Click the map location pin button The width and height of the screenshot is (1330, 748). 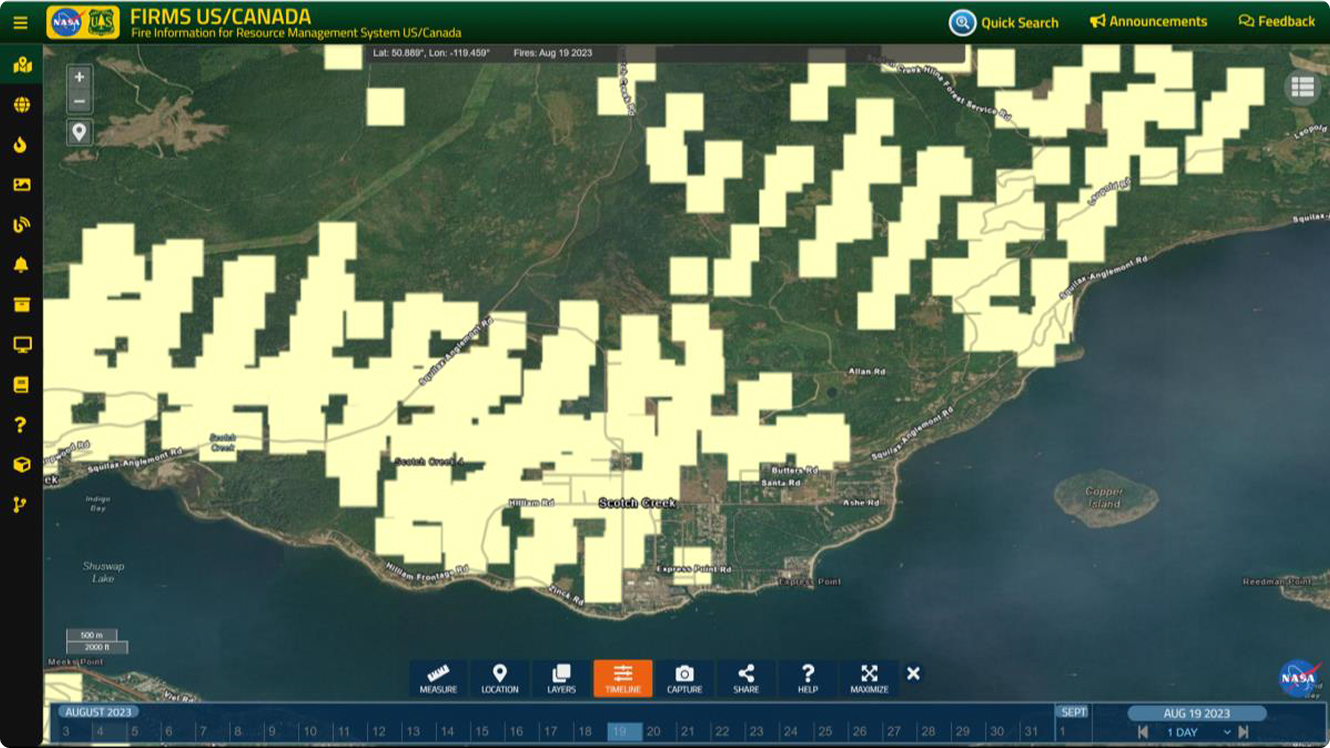click(x=80, y=132)
